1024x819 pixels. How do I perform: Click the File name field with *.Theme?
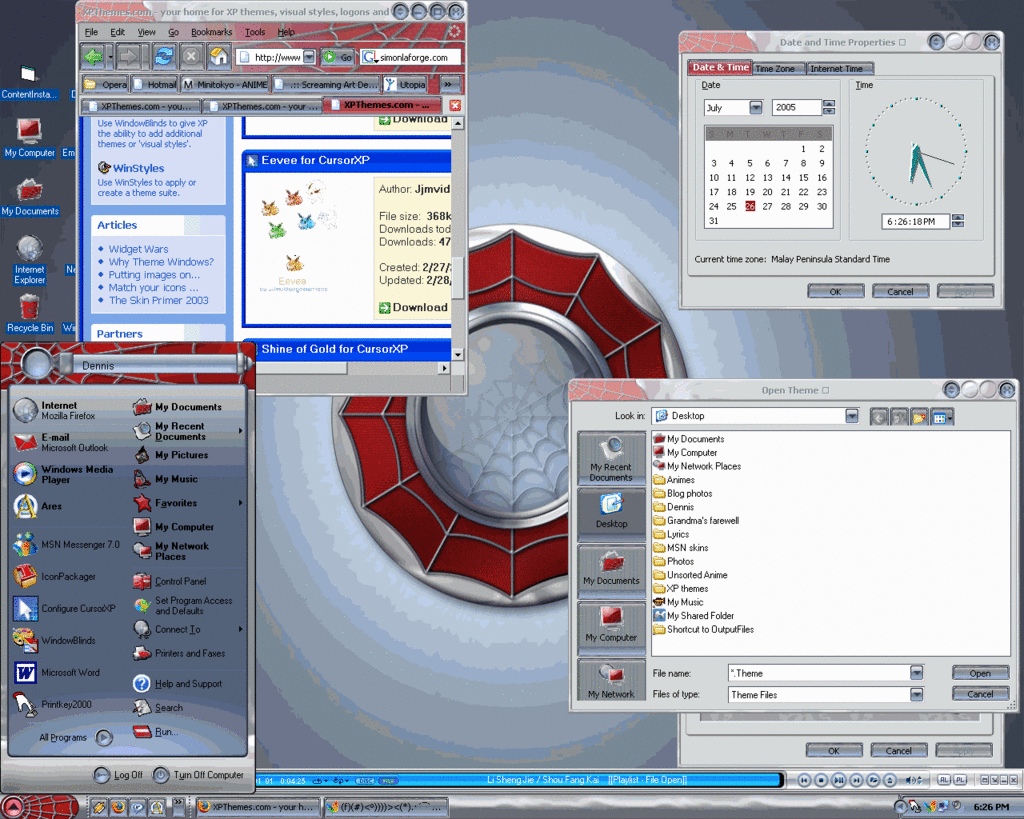click(x=819, y=673)
